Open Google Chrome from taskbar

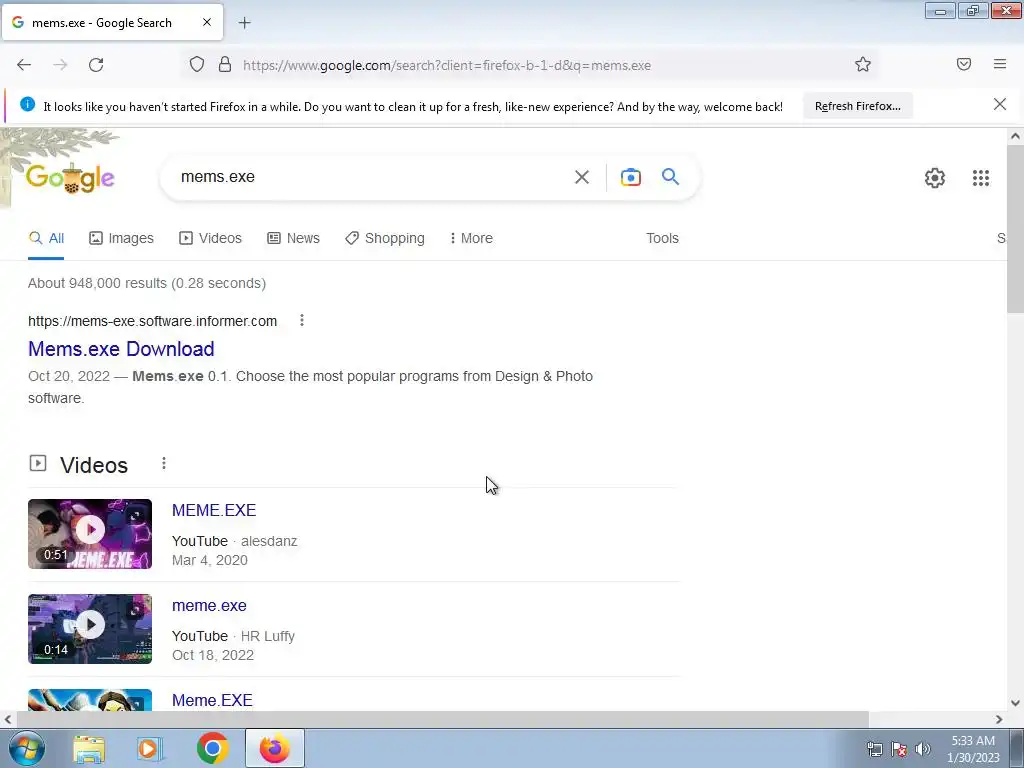coord(212,748)
